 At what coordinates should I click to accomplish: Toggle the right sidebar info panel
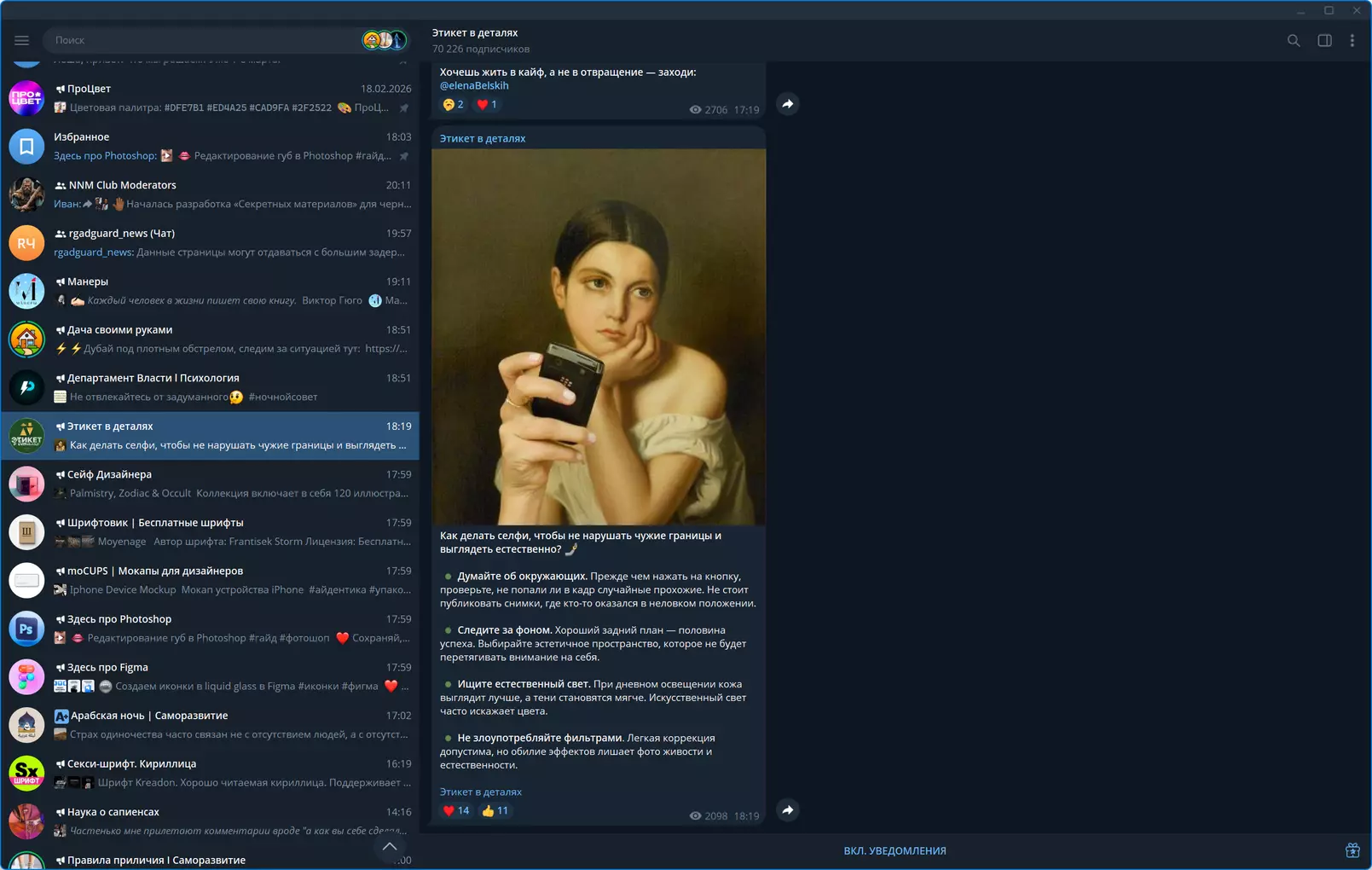coord(1324,40)
